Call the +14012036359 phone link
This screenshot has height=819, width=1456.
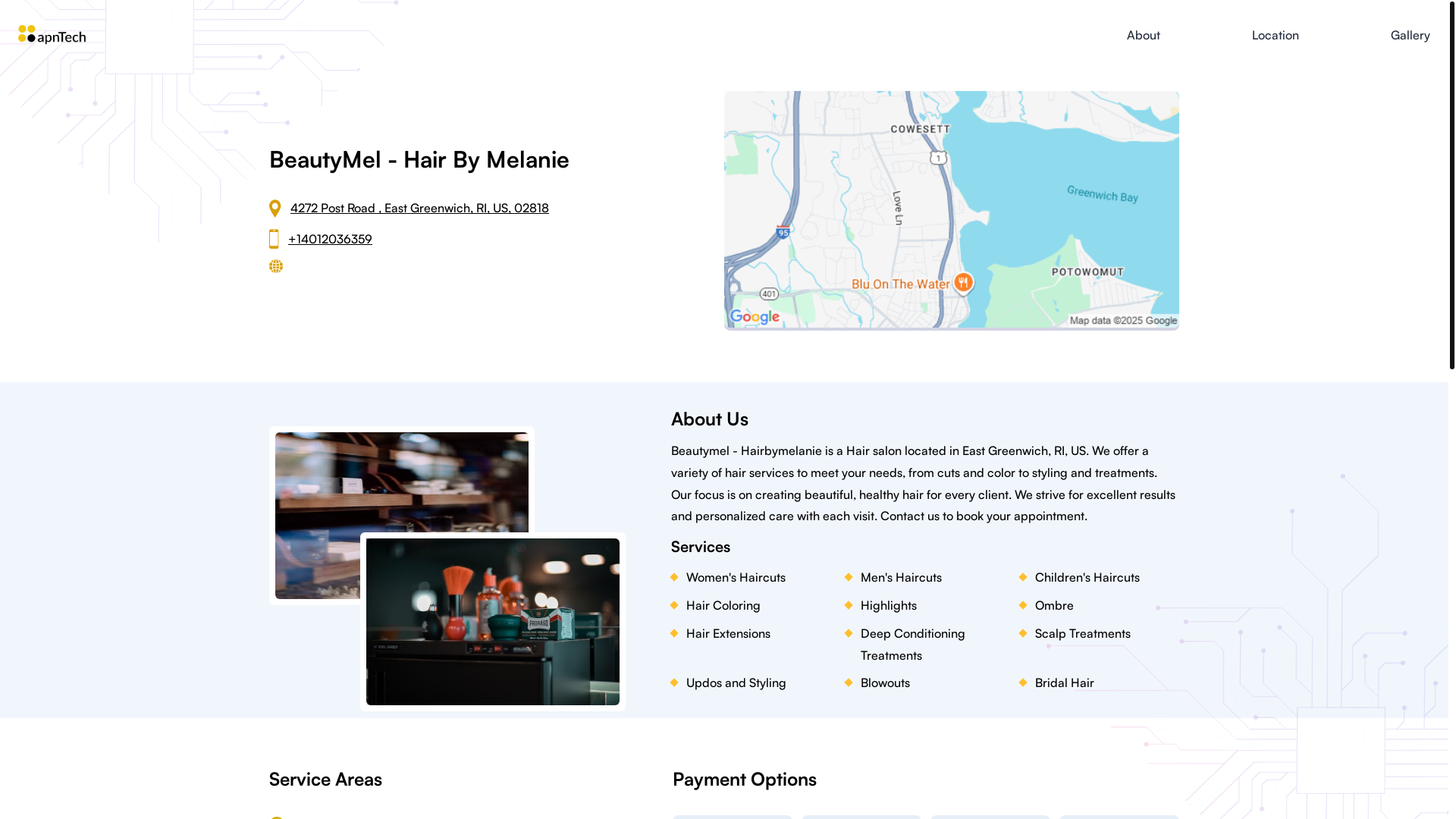click(x=330, y=239)
